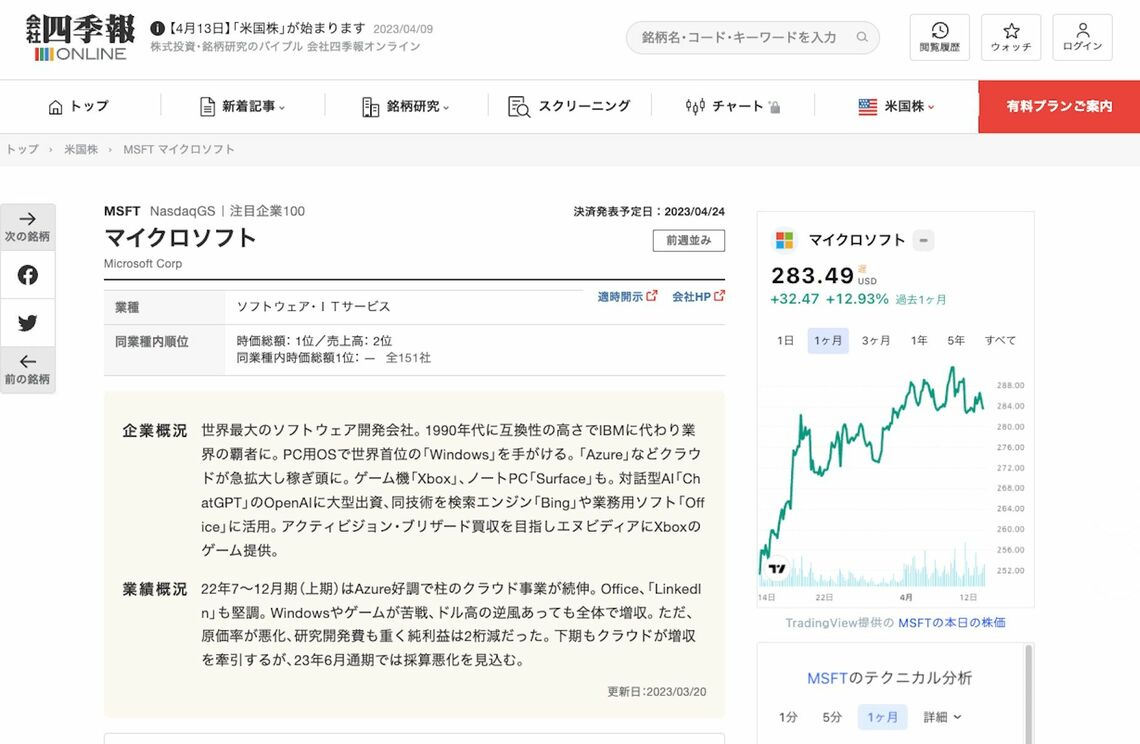This screenshot has width=1140, height=744.
Task: Select the 5年 chart range
Action: [956, 340]
